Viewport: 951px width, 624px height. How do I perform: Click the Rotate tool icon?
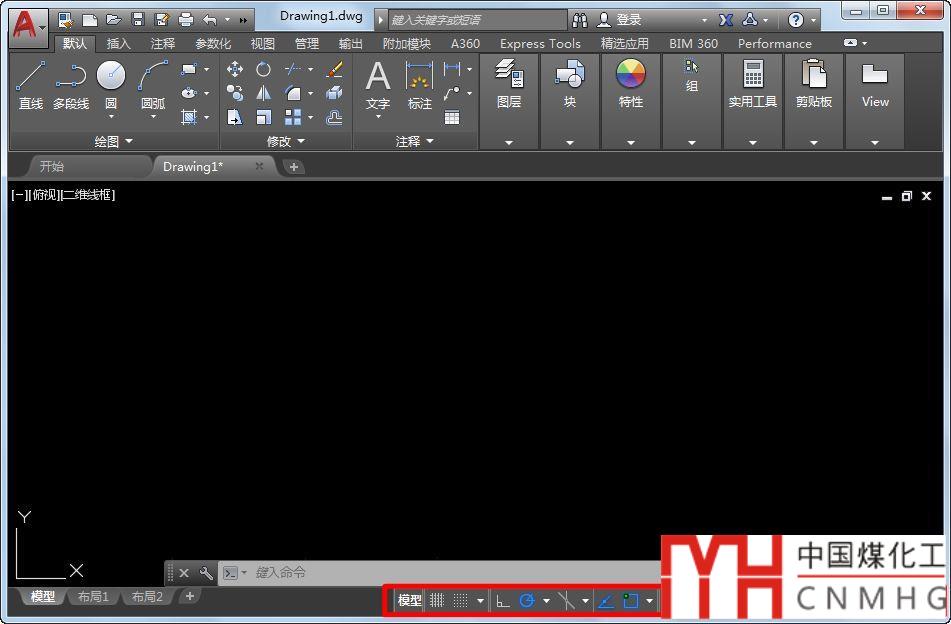(x=263, y=69)
